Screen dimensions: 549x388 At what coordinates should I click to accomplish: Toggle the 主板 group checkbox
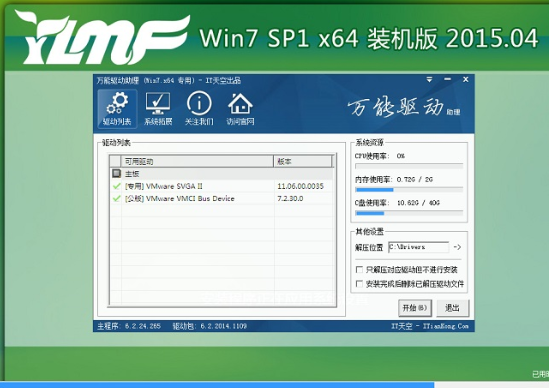click(116, 173)
